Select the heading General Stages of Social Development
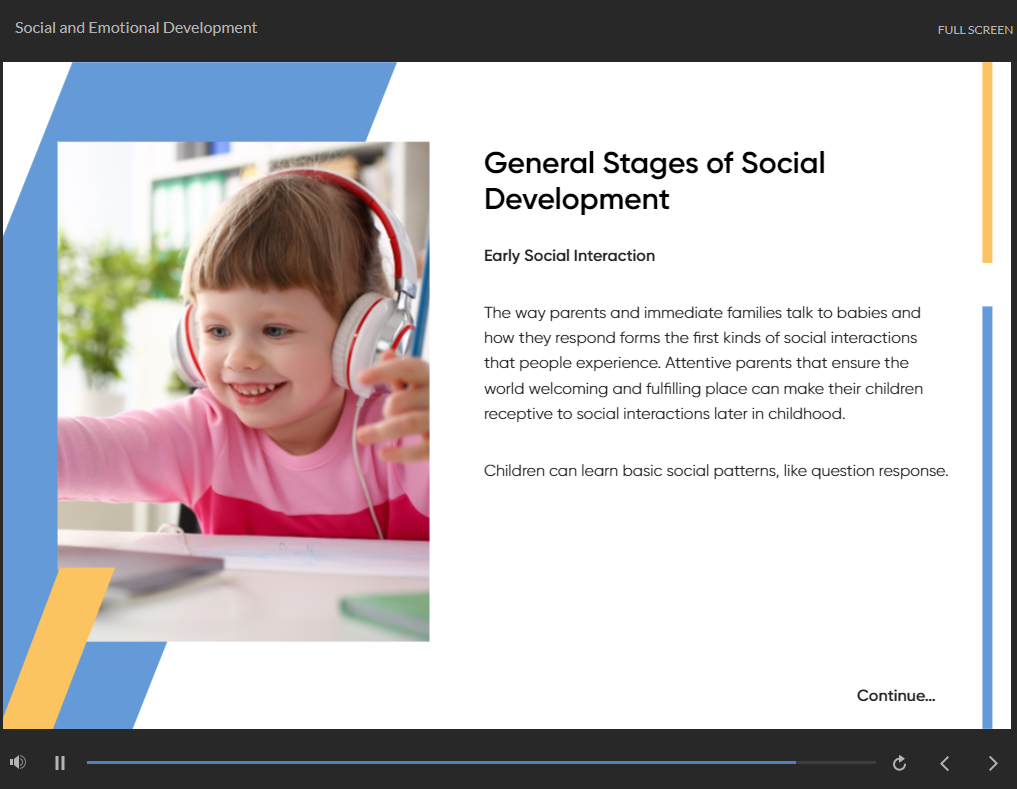Image resolution: width=1017 pixels, height=789 pixels. click(654, 180)
